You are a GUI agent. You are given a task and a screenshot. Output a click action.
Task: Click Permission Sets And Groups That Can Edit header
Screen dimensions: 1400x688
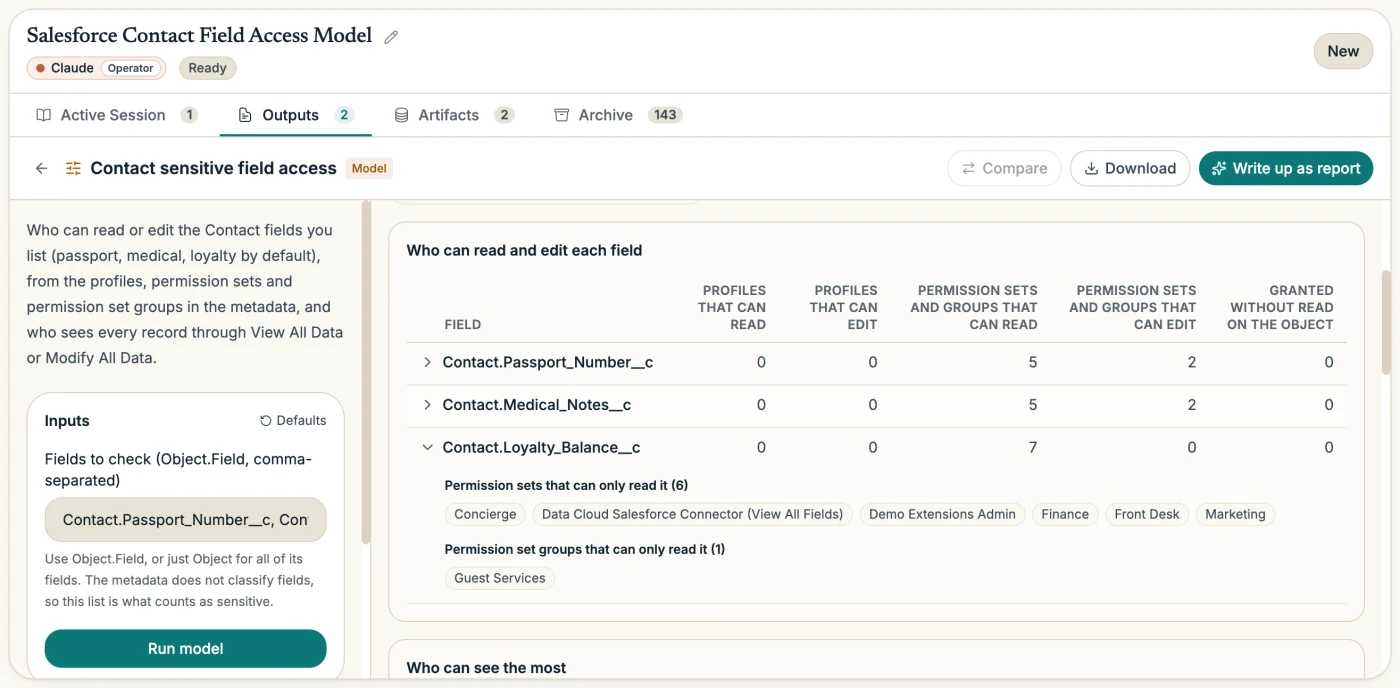1133,307
